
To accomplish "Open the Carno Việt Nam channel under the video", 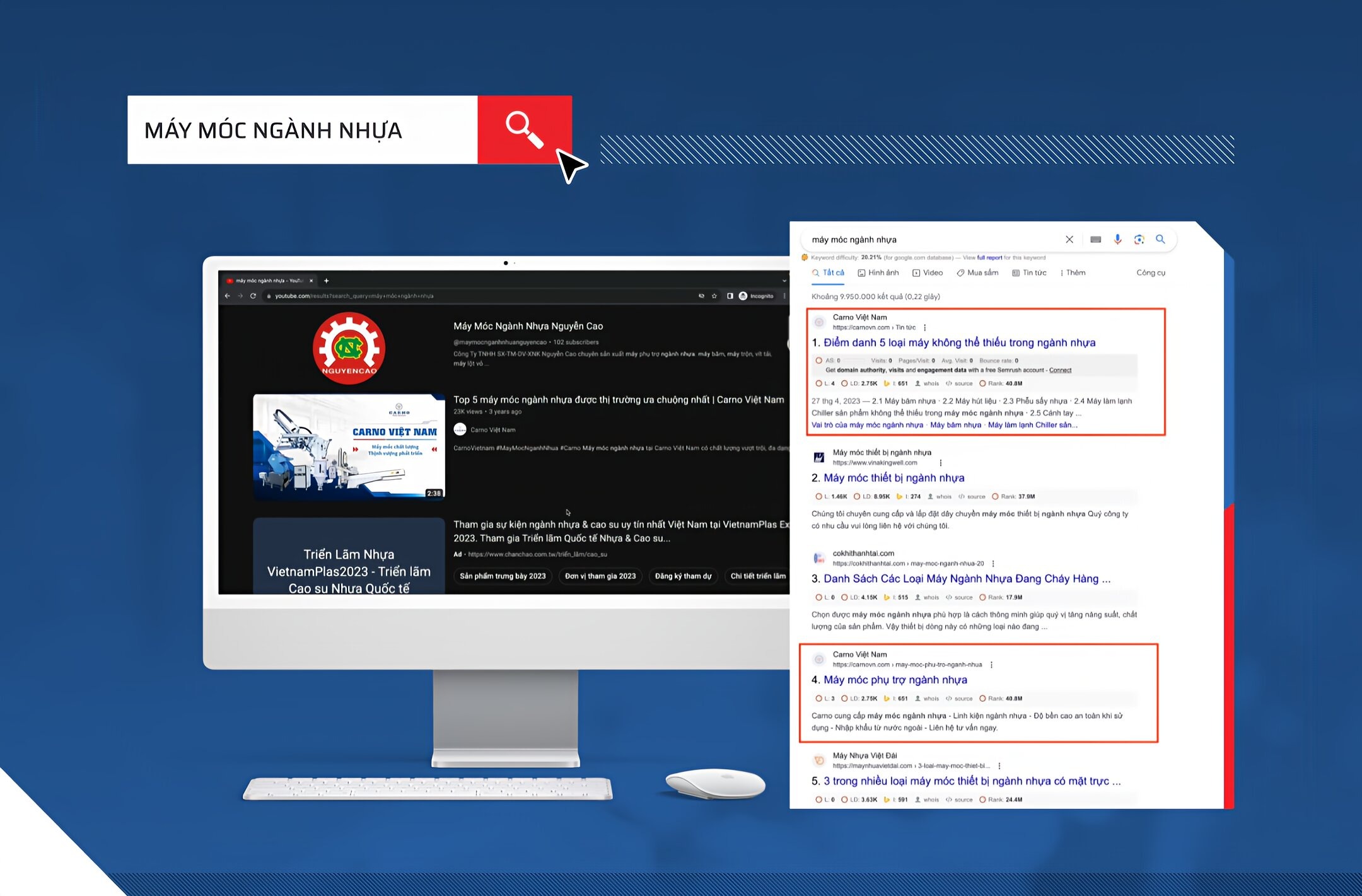I will [493, 430].
